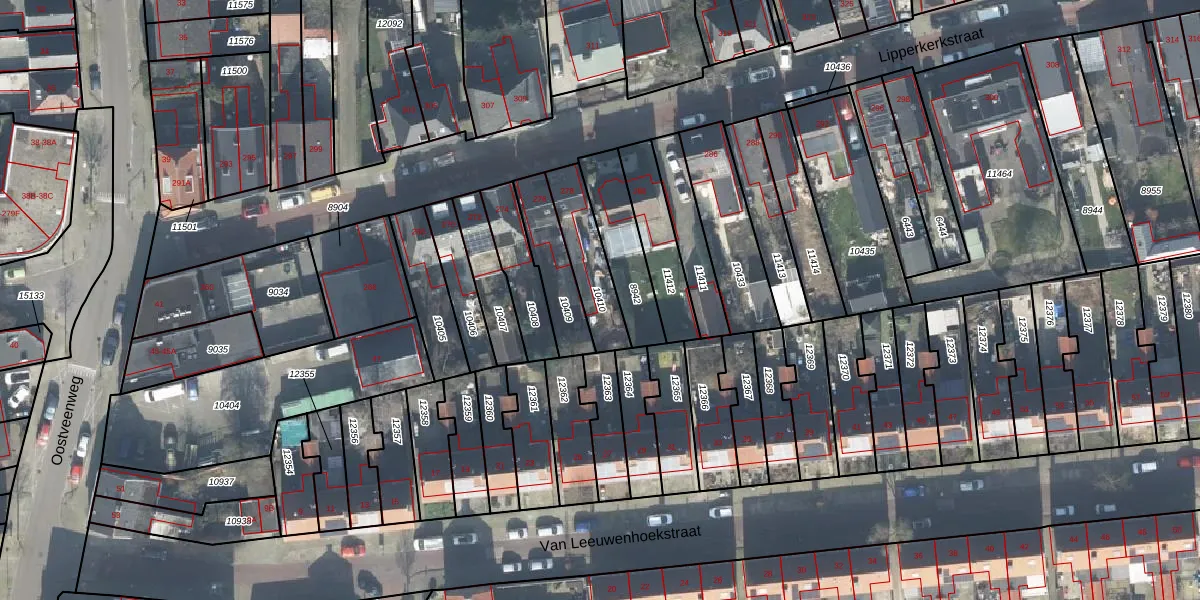Click parcel label 11501
The width and height of the screenshot is (1200, 600).
[x=184, y=227]
